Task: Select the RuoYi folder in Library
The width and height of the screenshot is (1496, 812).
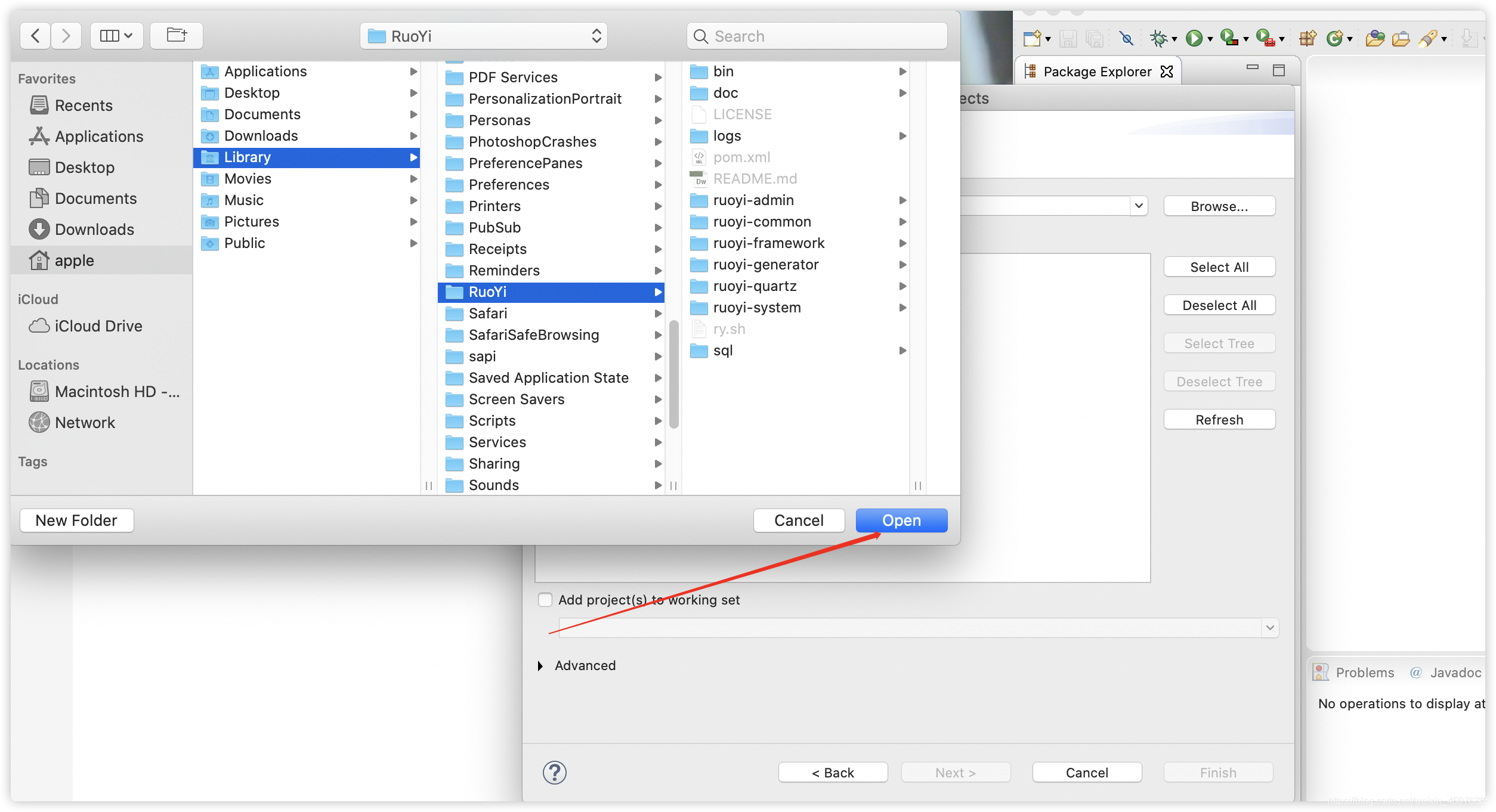Action: [x=551, y=291]
